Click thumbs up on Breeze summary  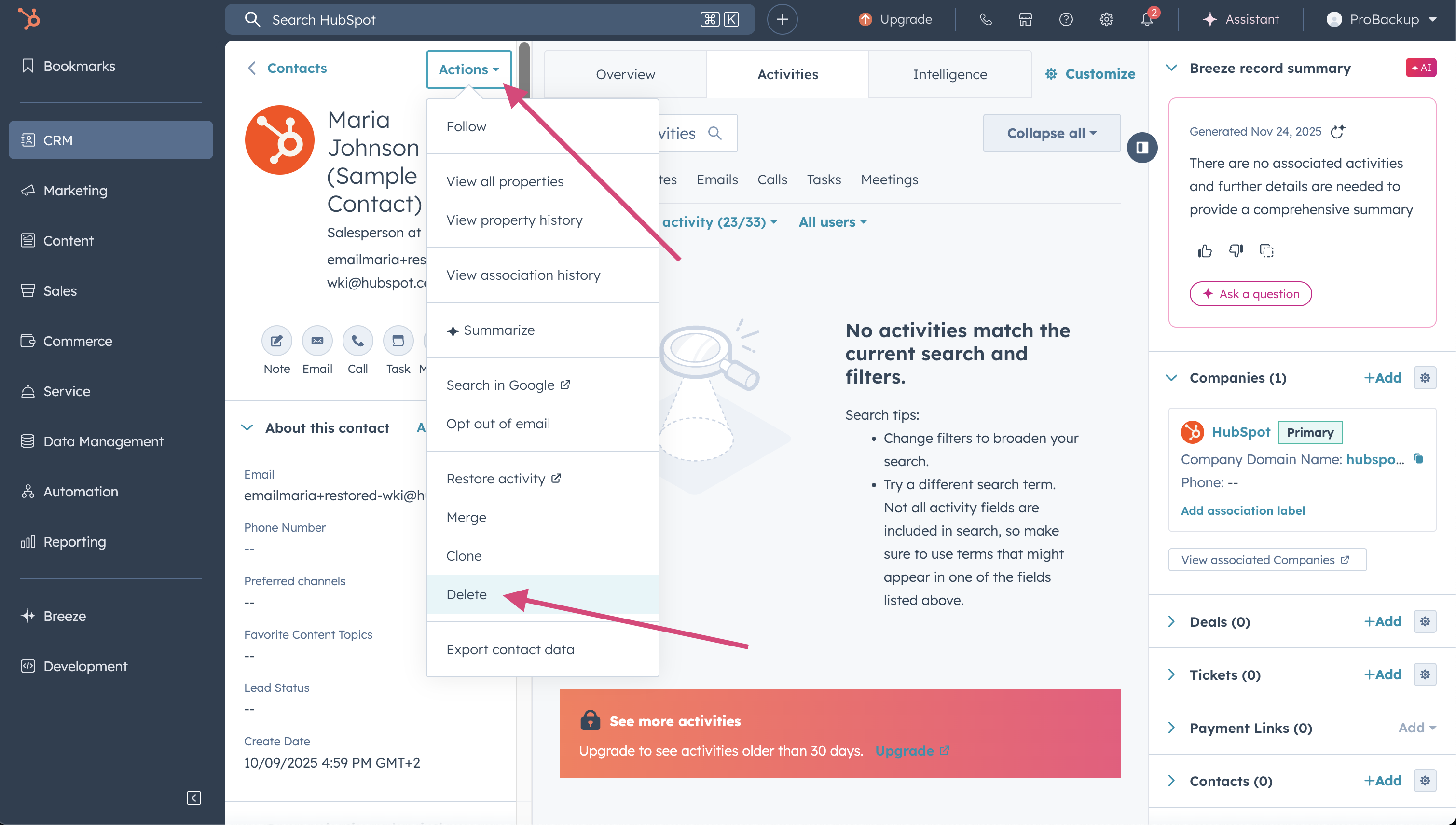(x=1205, y=251)
